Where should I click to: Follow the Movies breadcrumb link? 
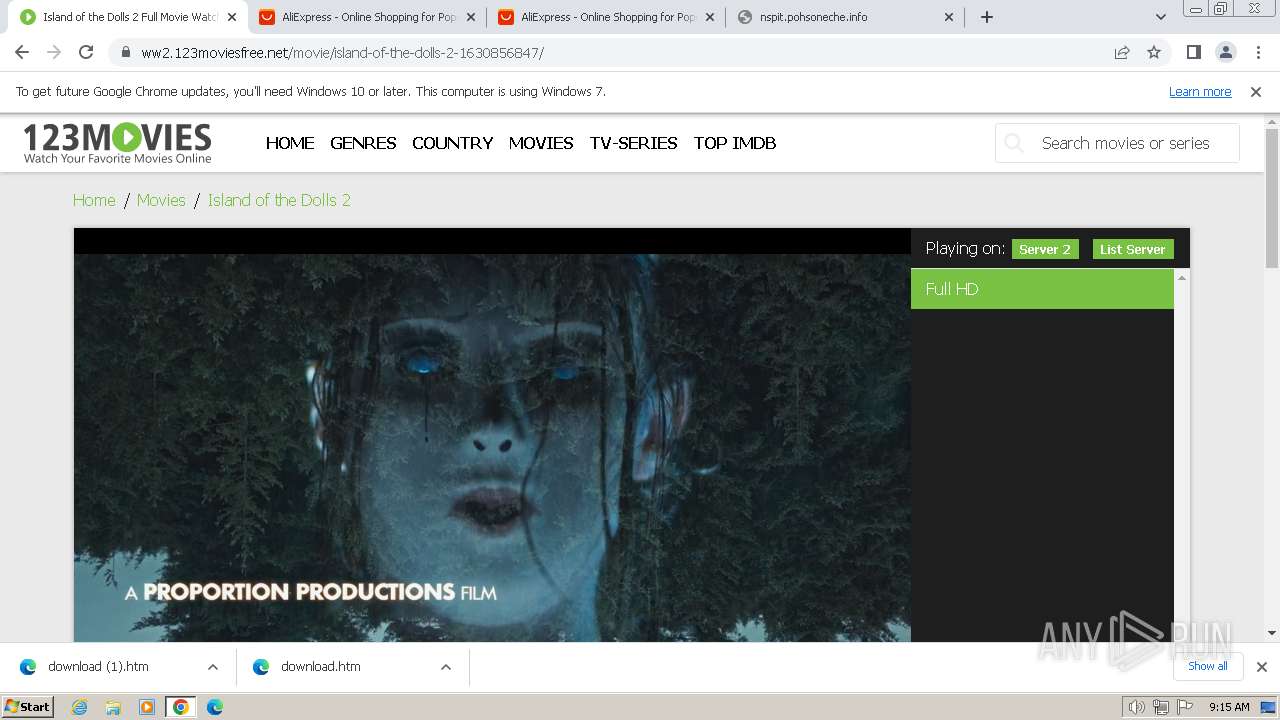tap(161, 200)
